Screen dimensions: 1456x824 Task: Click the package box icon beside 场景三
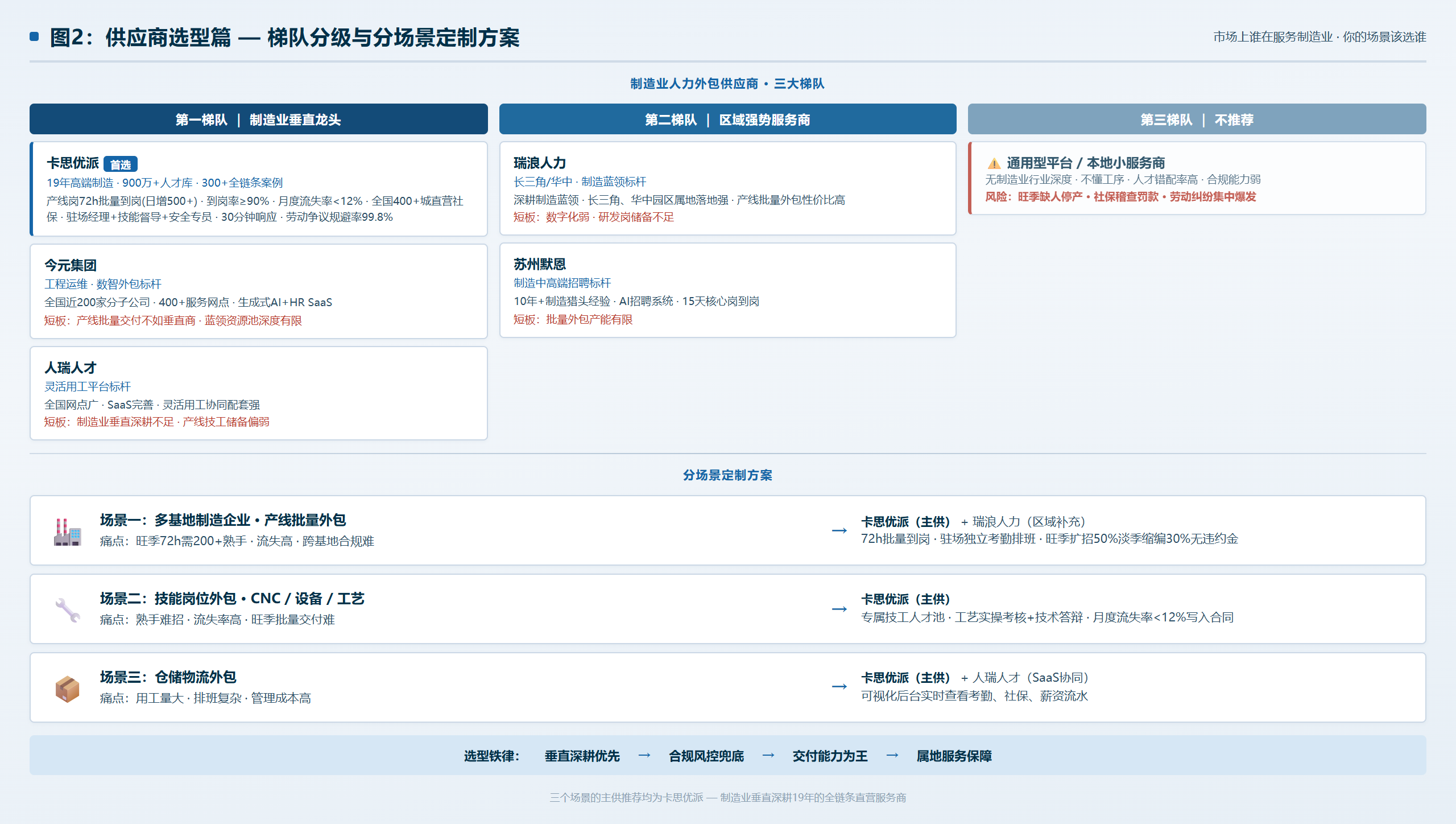coord(68,688)
